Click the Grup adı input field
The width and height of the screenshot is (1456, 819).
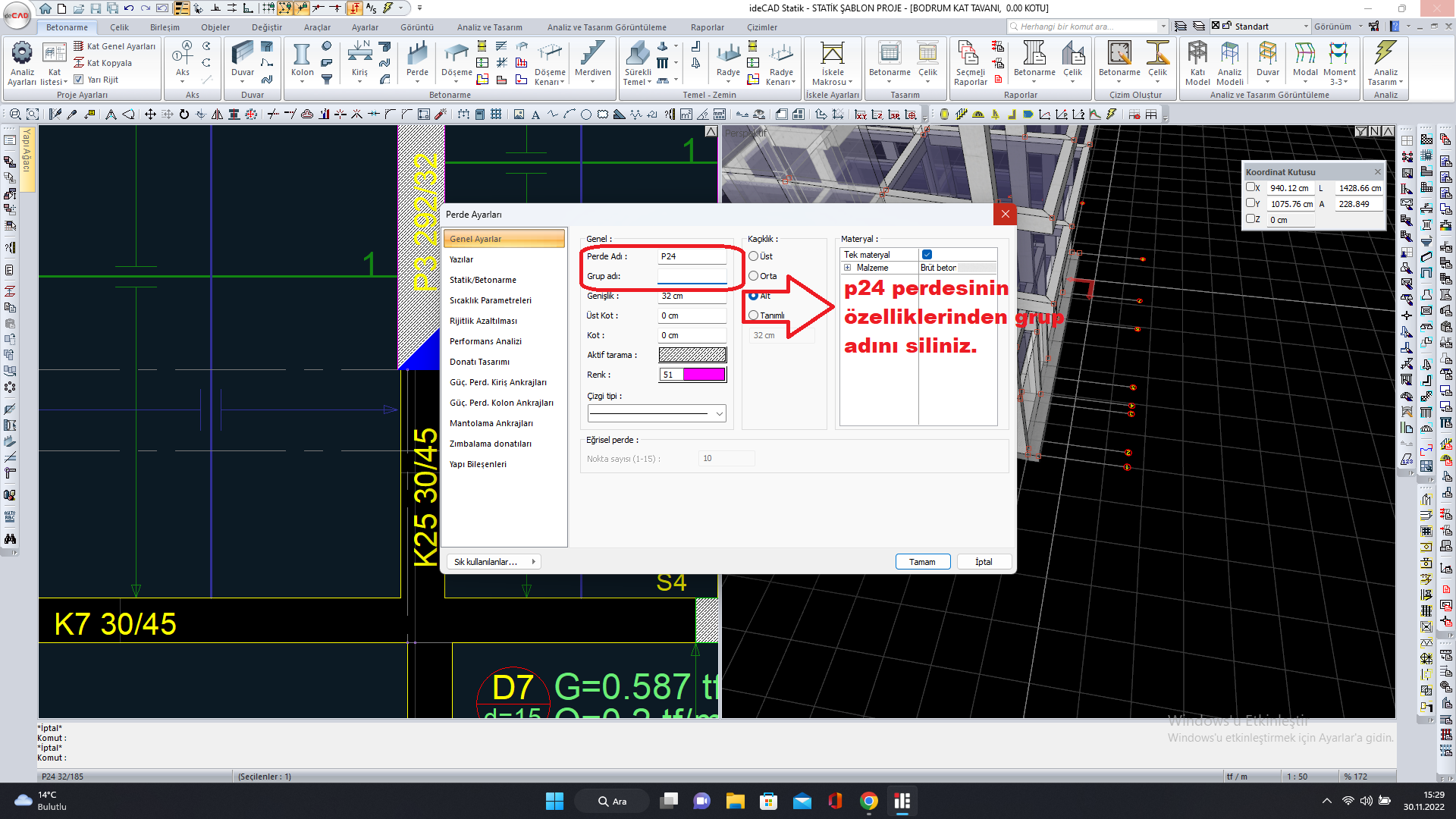pos(692,276)
